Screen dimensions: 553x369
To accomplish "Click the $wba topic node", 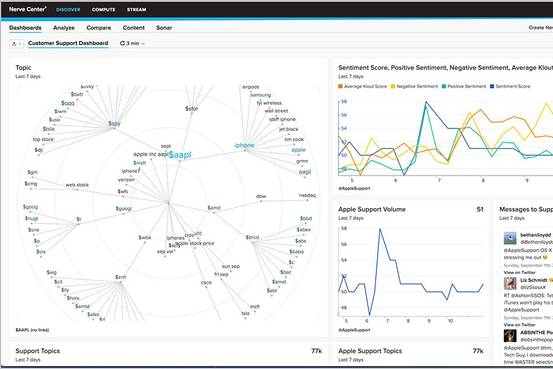I will tap(145, 237).
